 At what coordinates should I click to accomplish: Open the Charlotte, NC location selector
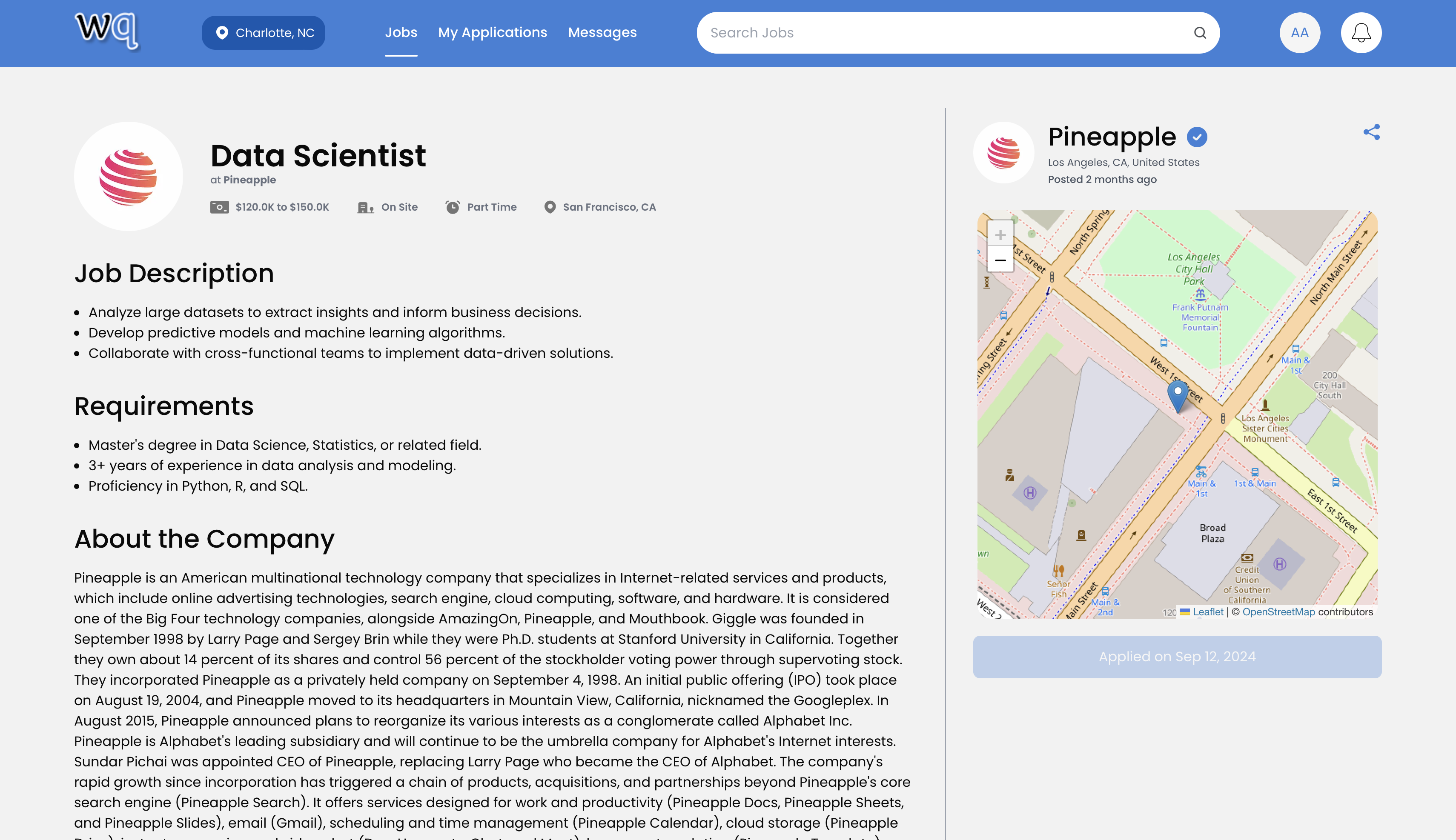[264, 33]
